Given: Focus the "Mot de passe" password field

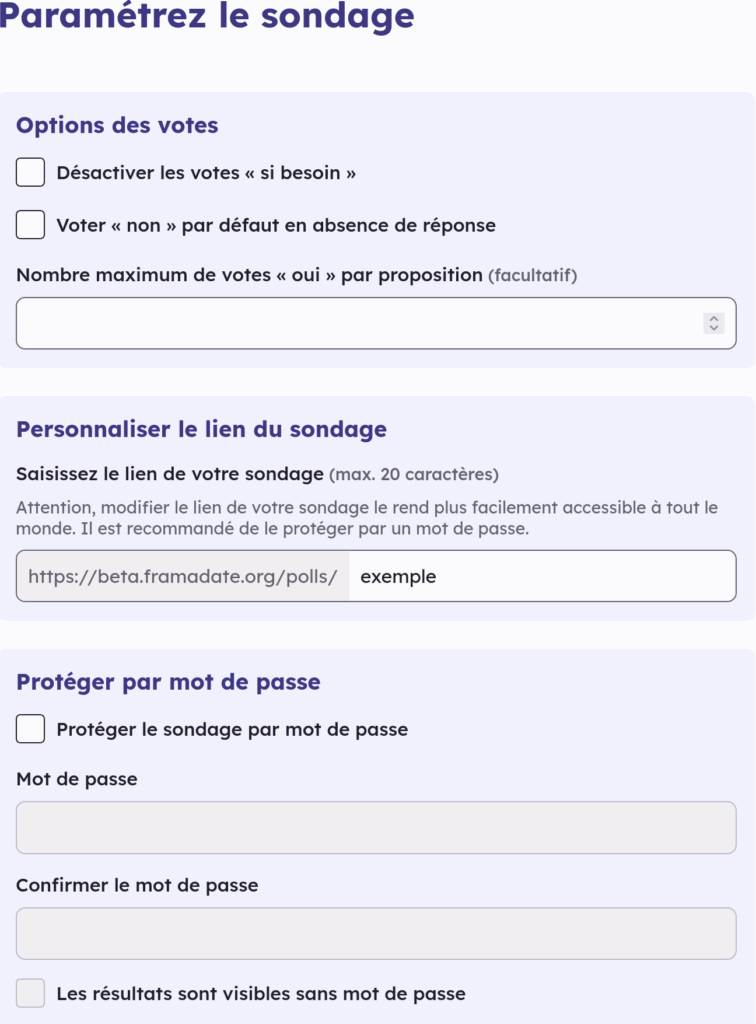Looking at the screenshot, I should pyautogui.click(x=375, y=826).
